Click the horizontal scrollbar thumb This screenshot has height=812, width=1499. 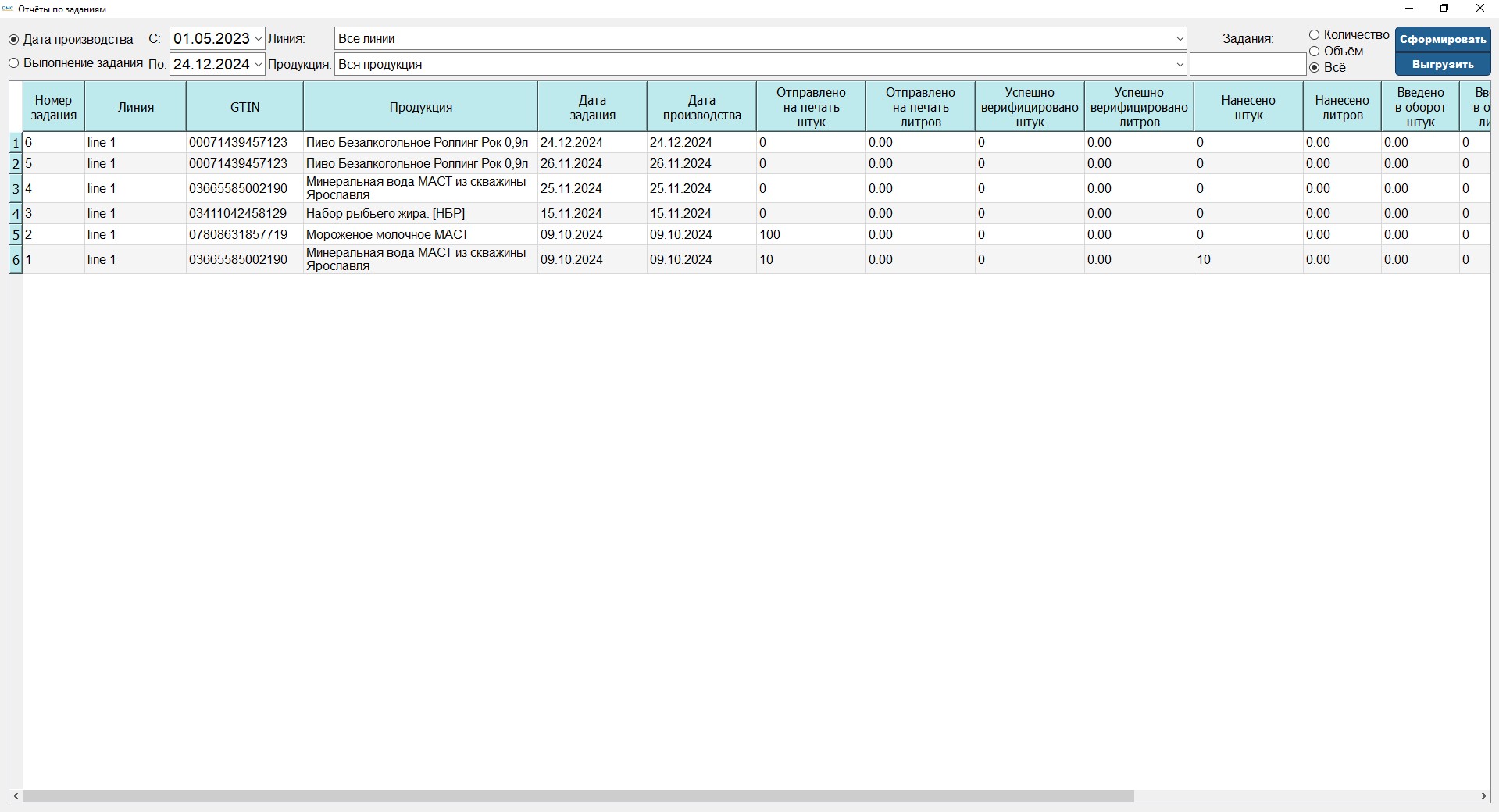tap(578, 796)
